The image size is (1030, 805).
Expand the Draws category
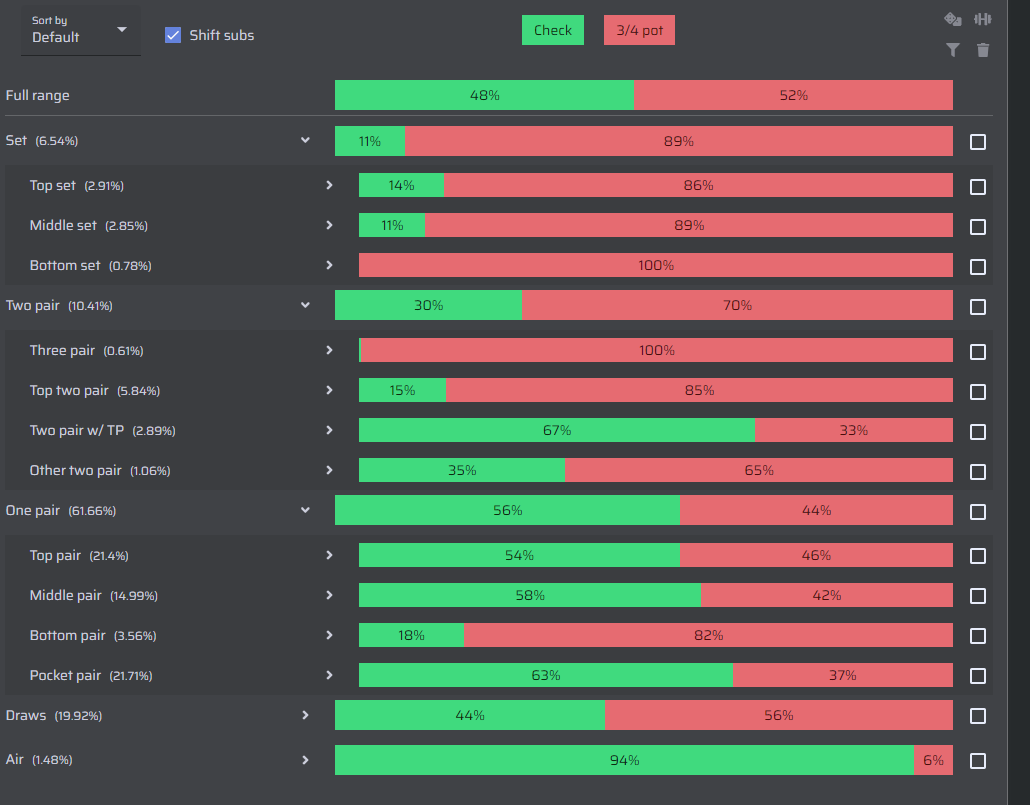[x=305, y=715]
